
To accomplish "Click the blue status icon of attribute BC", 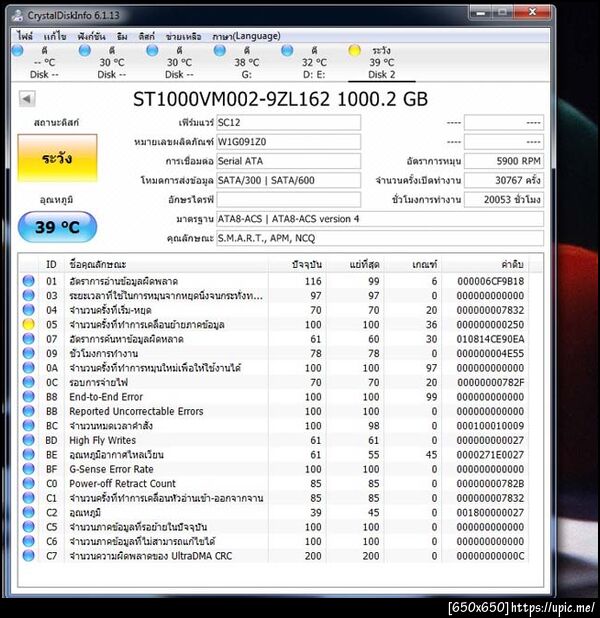I will 28,425.
